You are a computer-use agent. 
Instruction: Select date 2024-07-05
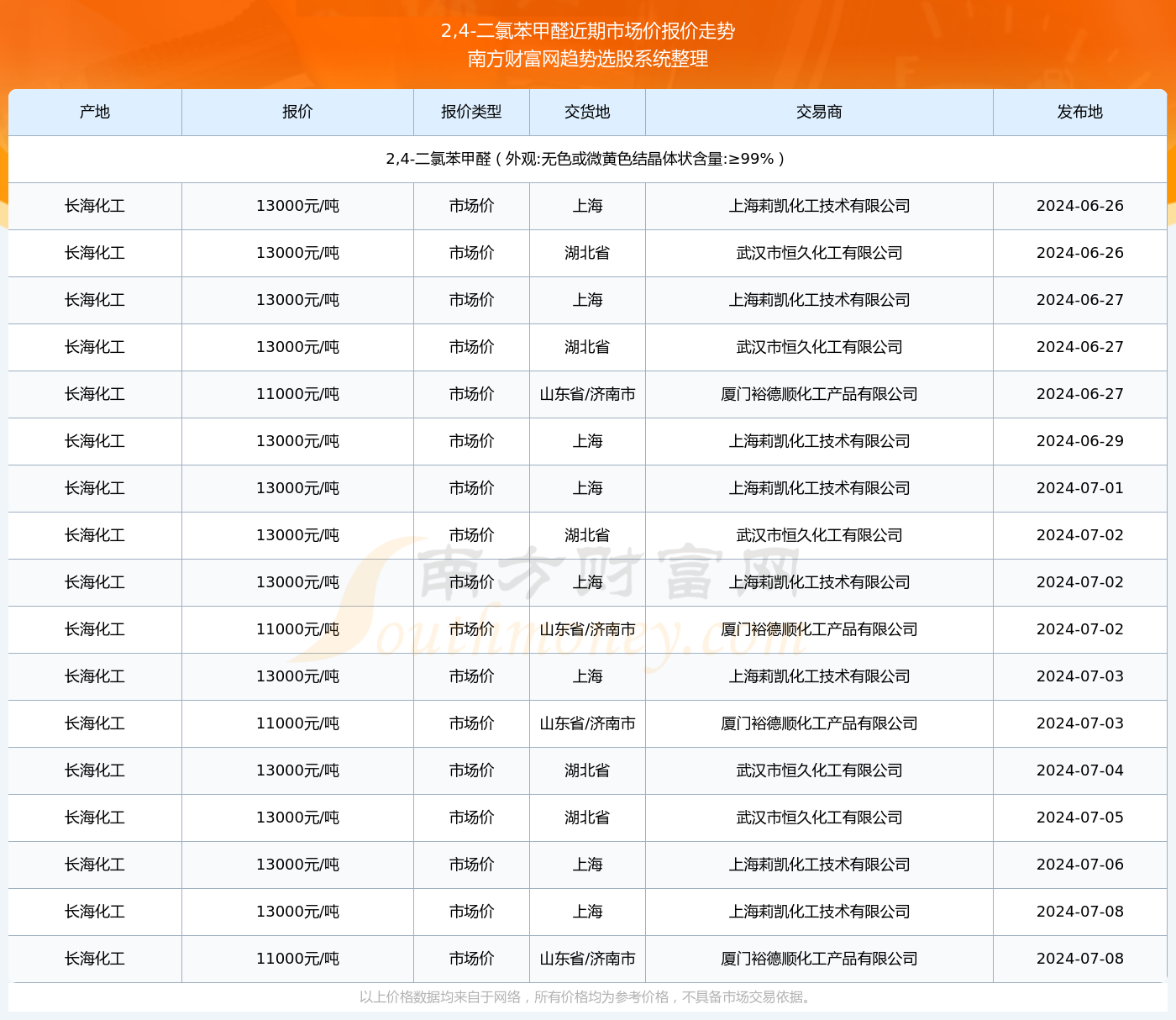[1080, 818]
